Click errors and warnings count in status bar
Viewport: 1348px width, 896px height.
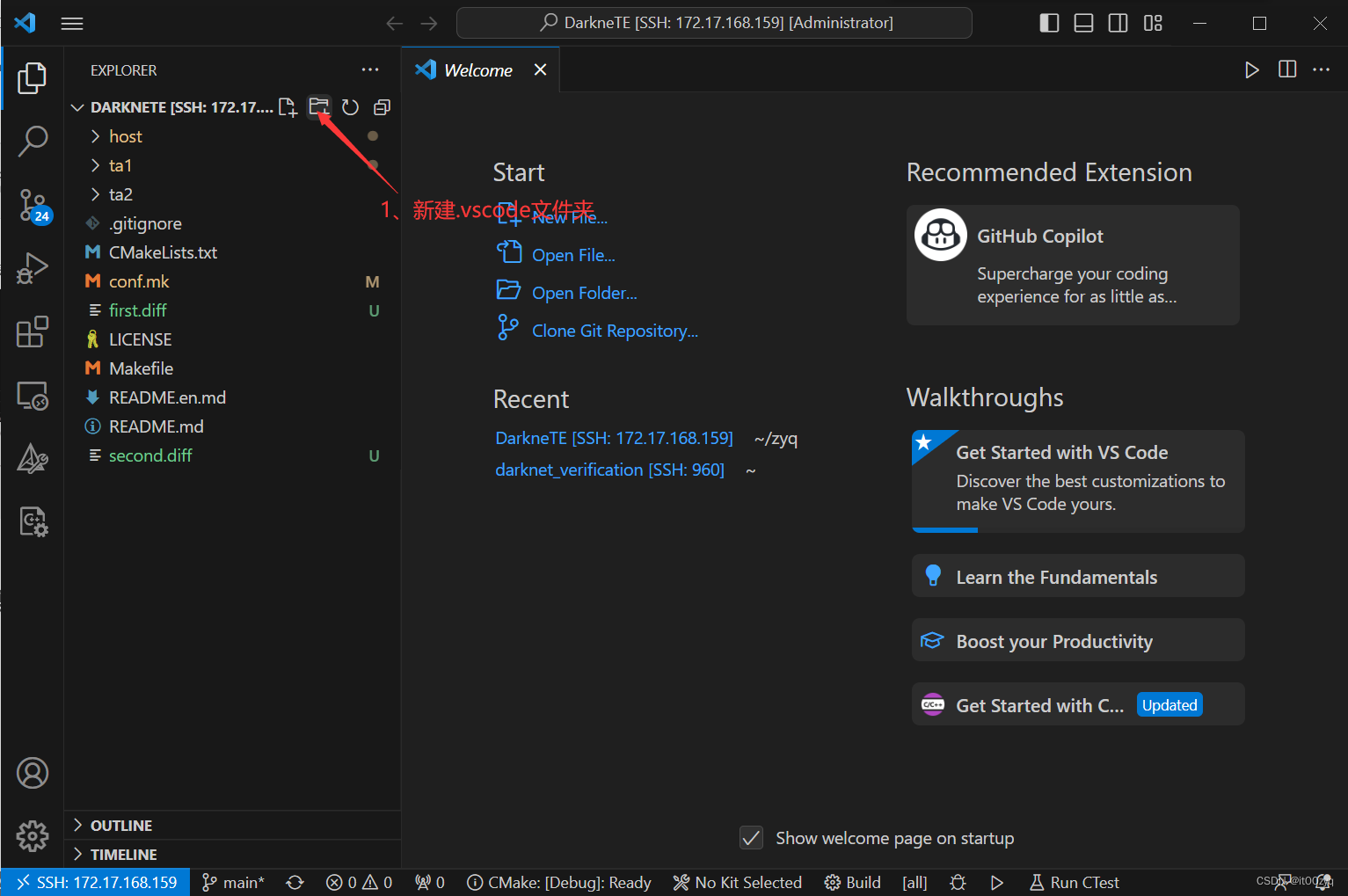tap(359, 882)
